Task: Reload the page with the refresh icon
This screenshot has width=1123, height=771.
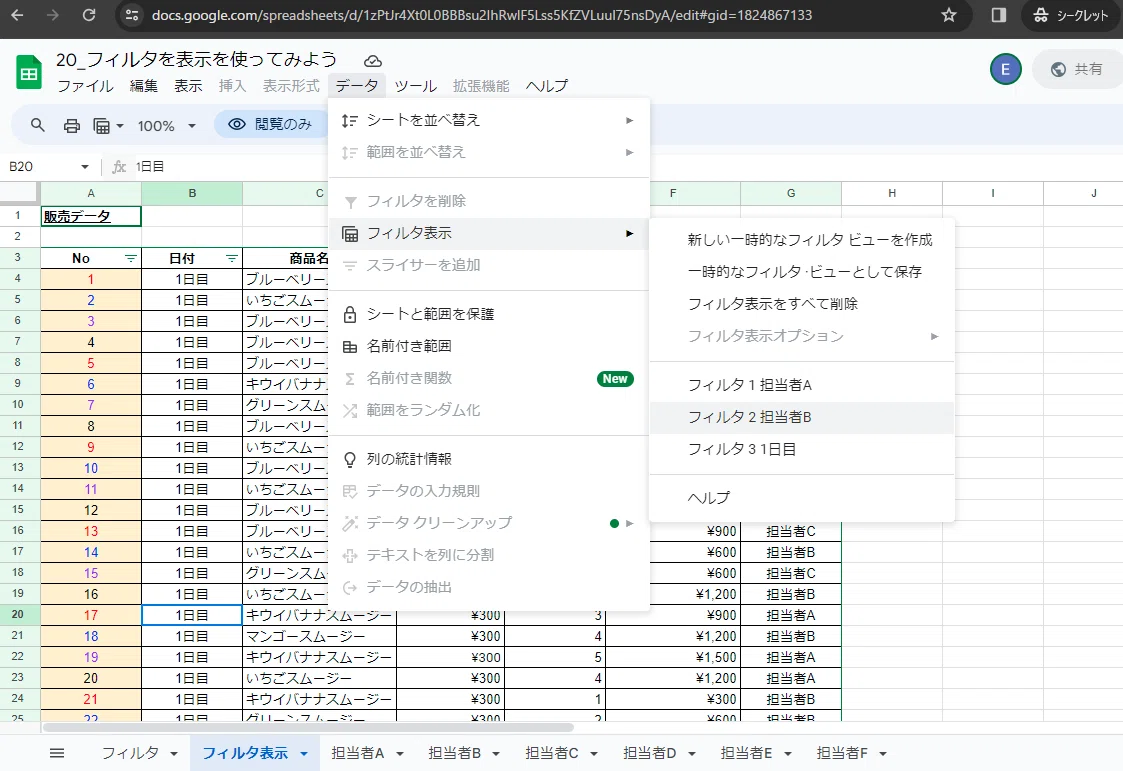Action: pos(89,15)
